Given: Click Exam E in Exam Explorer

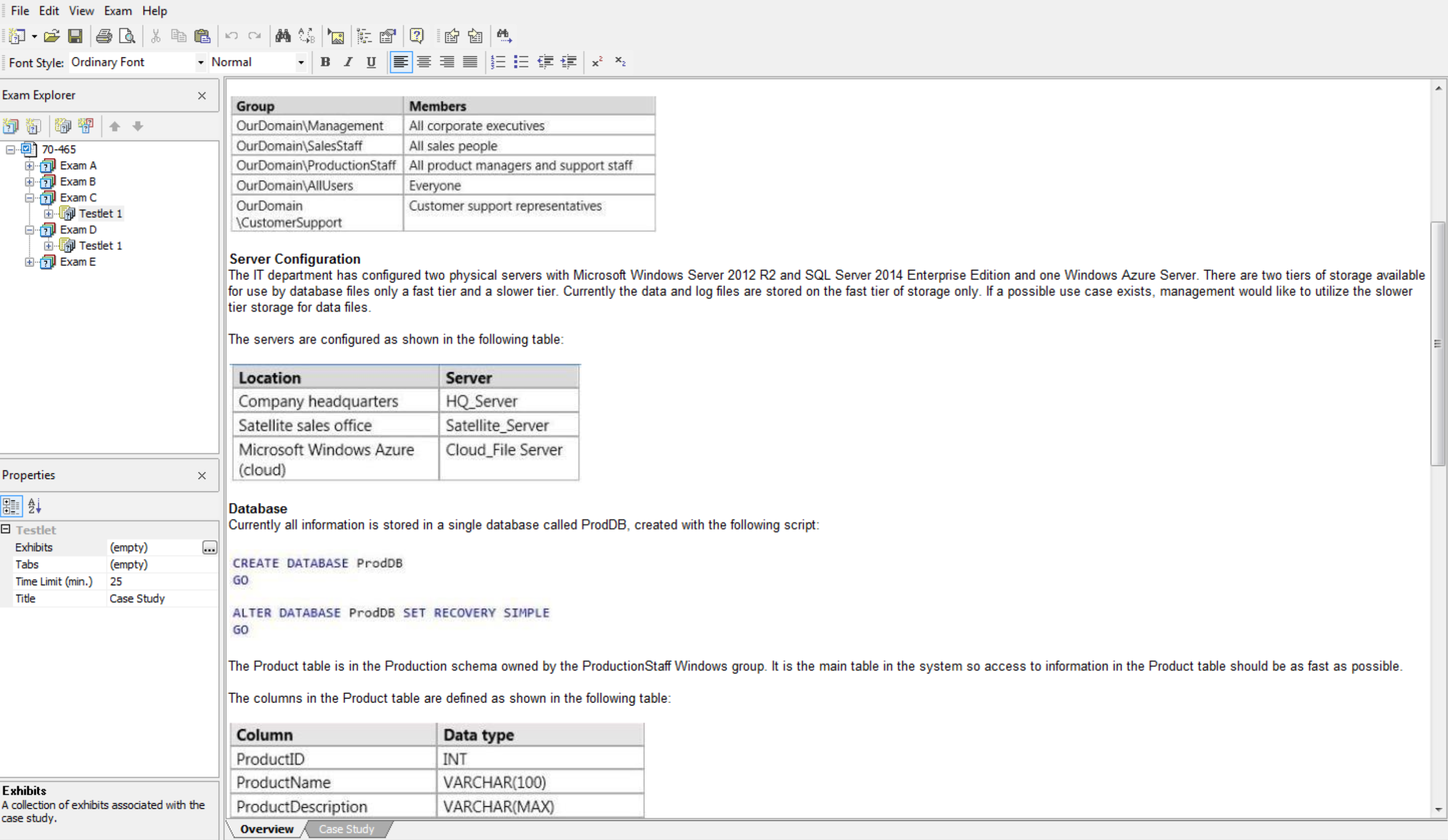Looking at the screenshot, I should coord(77,261).
